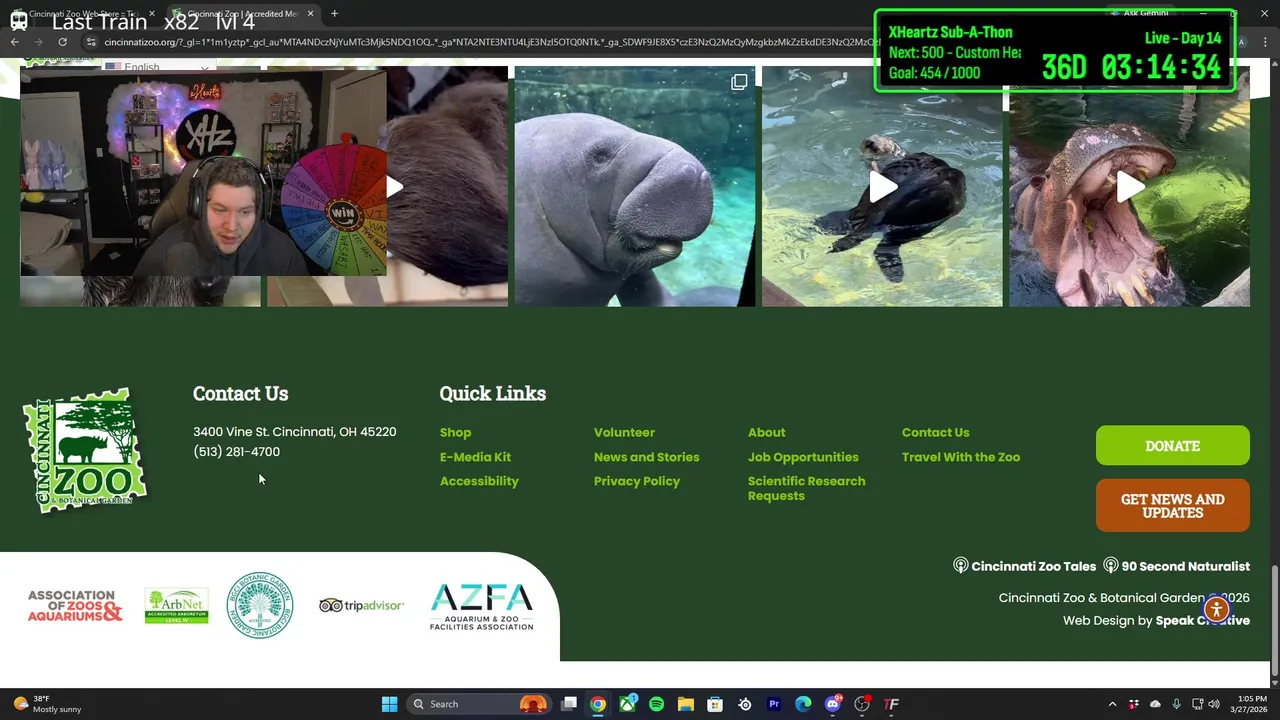Open Discord from the taskbar

pos(832,704)
